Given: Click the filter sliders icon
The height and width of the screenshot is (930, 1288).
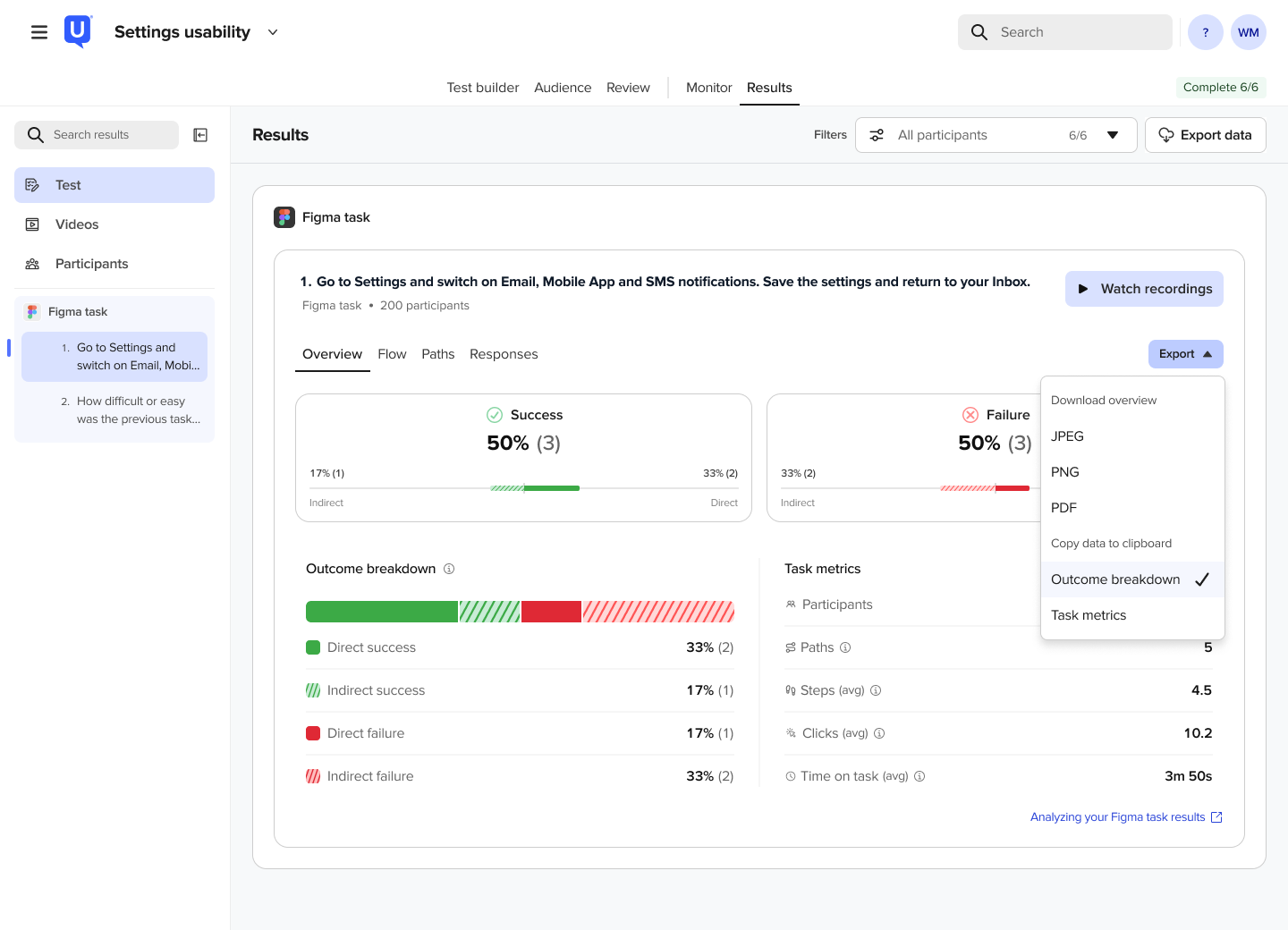Looking at the screenshot, I should 877,135.
